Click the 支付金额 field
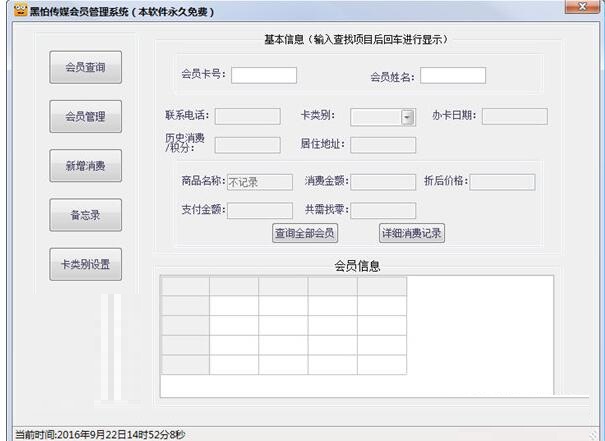This screenshot has width=605, height=441. (x=260, y=211)
